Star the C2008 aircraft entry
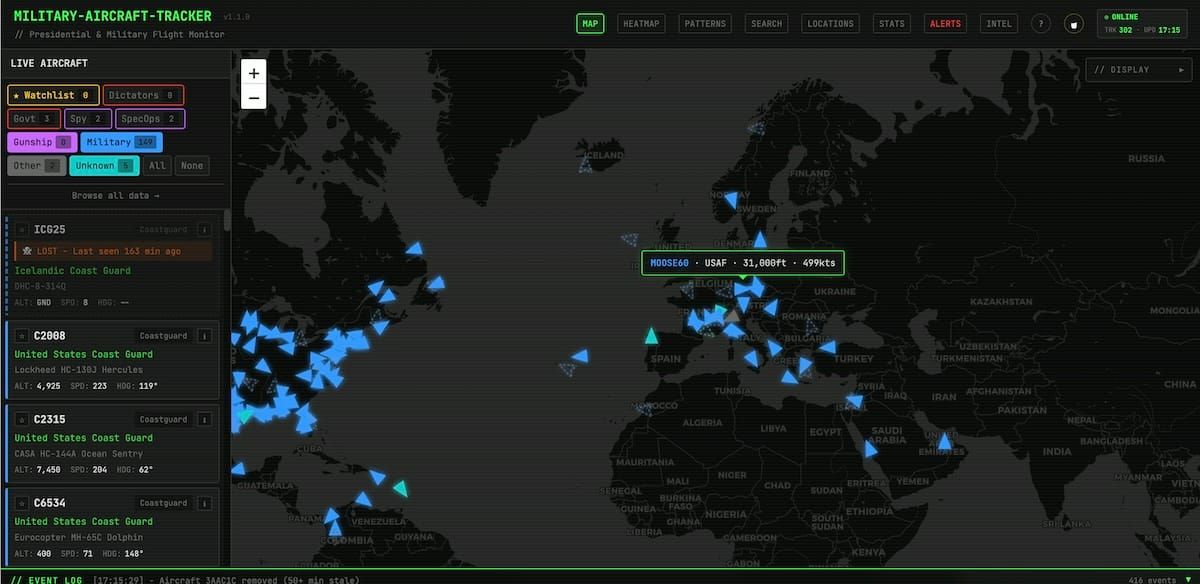Image resolution: width=1200 pixels, height=584 pixels. [22, 336]
